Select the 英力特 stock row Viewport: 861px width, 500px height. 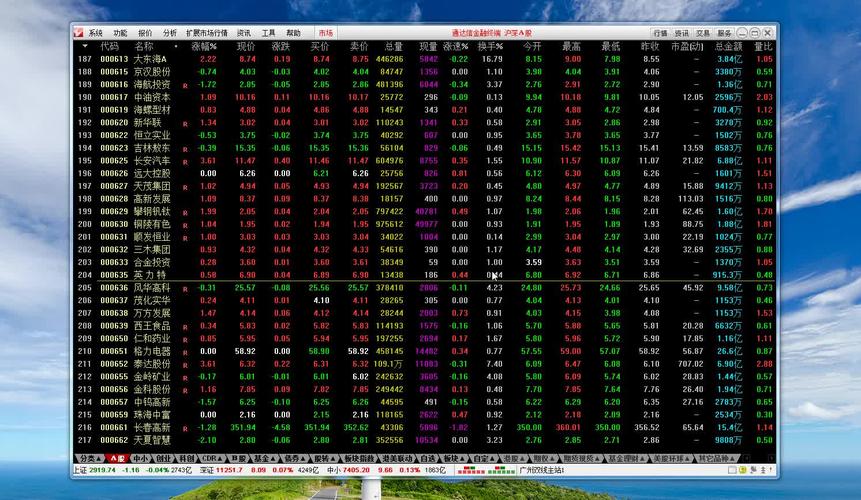coord(423,274)
